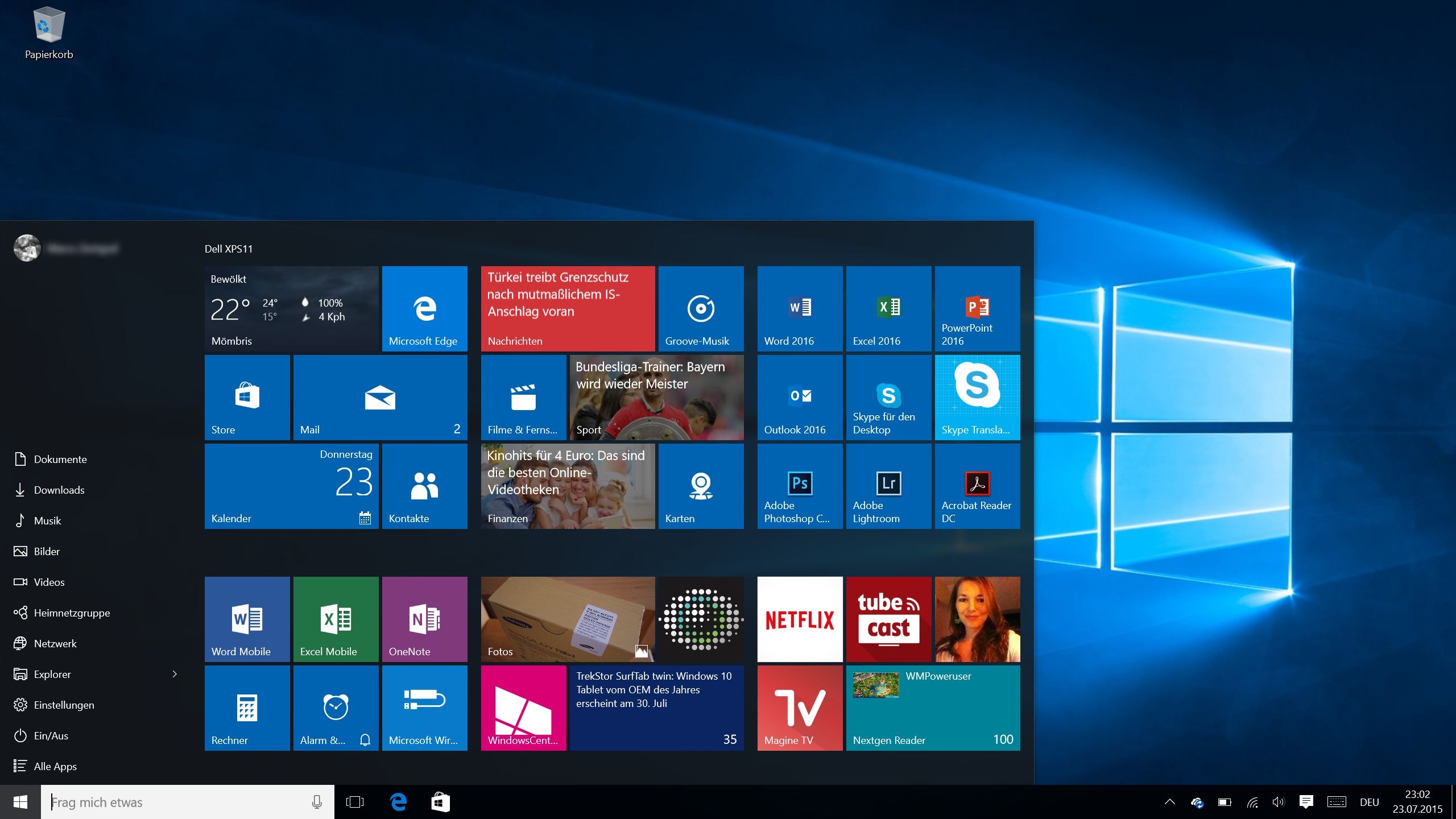Open Skype für den Desktop tile
This screenshot has width=1456, height=819.
click(888, 397)
